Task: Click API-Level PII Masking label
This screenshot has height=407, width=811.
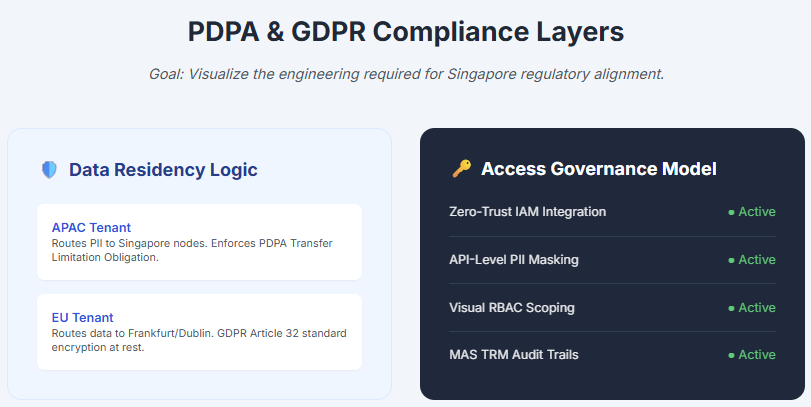Action: (514, 260)
